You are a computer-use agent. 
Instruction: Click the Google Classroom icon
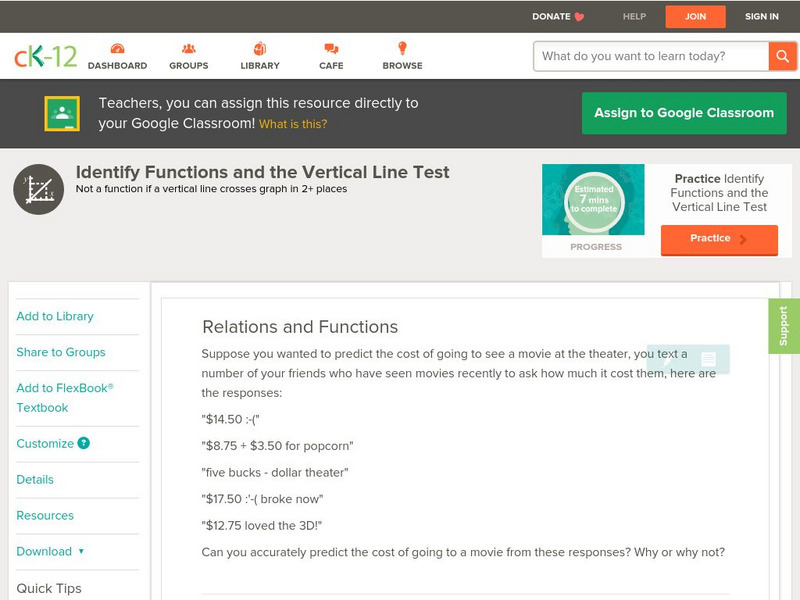point(62,114)
